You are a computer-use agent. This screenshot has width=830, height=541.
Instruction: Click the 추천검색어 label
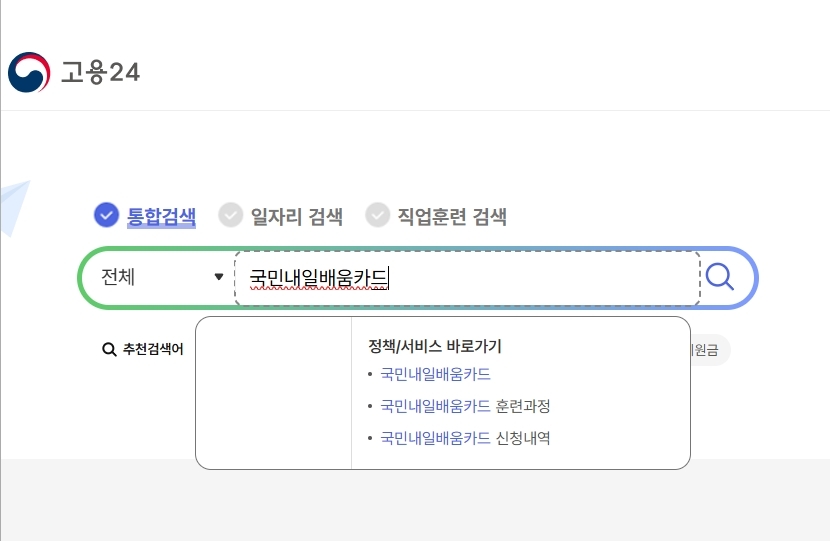tap(153, 349)
